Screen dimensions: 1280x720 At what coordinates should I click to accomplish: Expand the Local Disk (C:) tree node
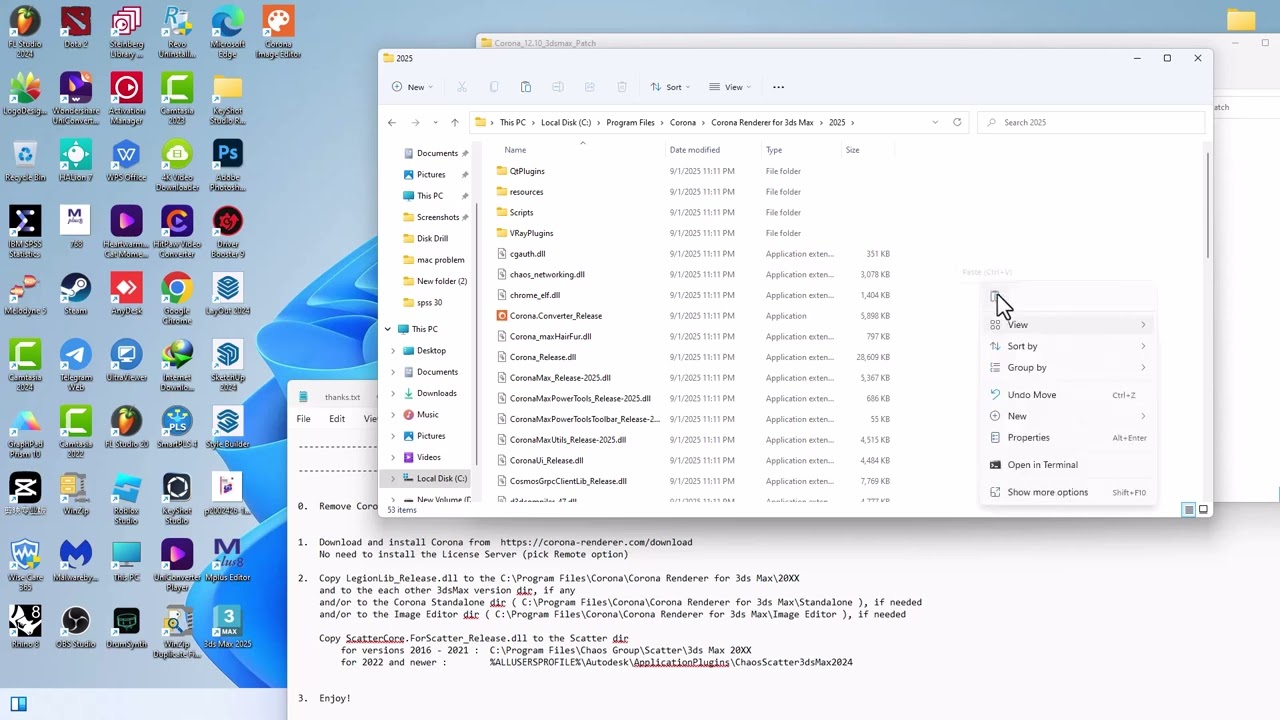(x=393, y=478)
